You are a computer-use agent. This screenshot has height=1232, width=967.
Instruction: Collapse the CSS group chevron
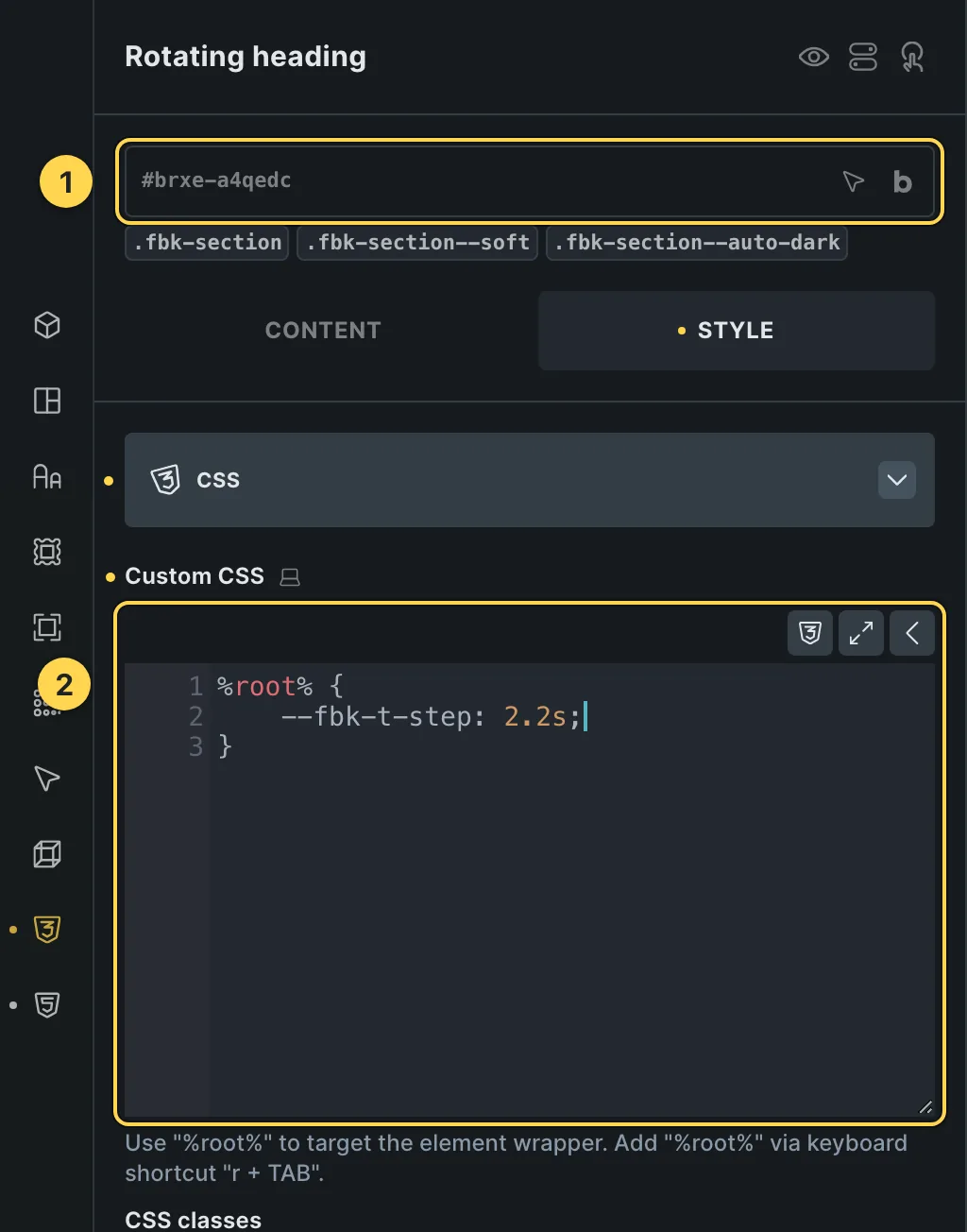coord(897,480)
